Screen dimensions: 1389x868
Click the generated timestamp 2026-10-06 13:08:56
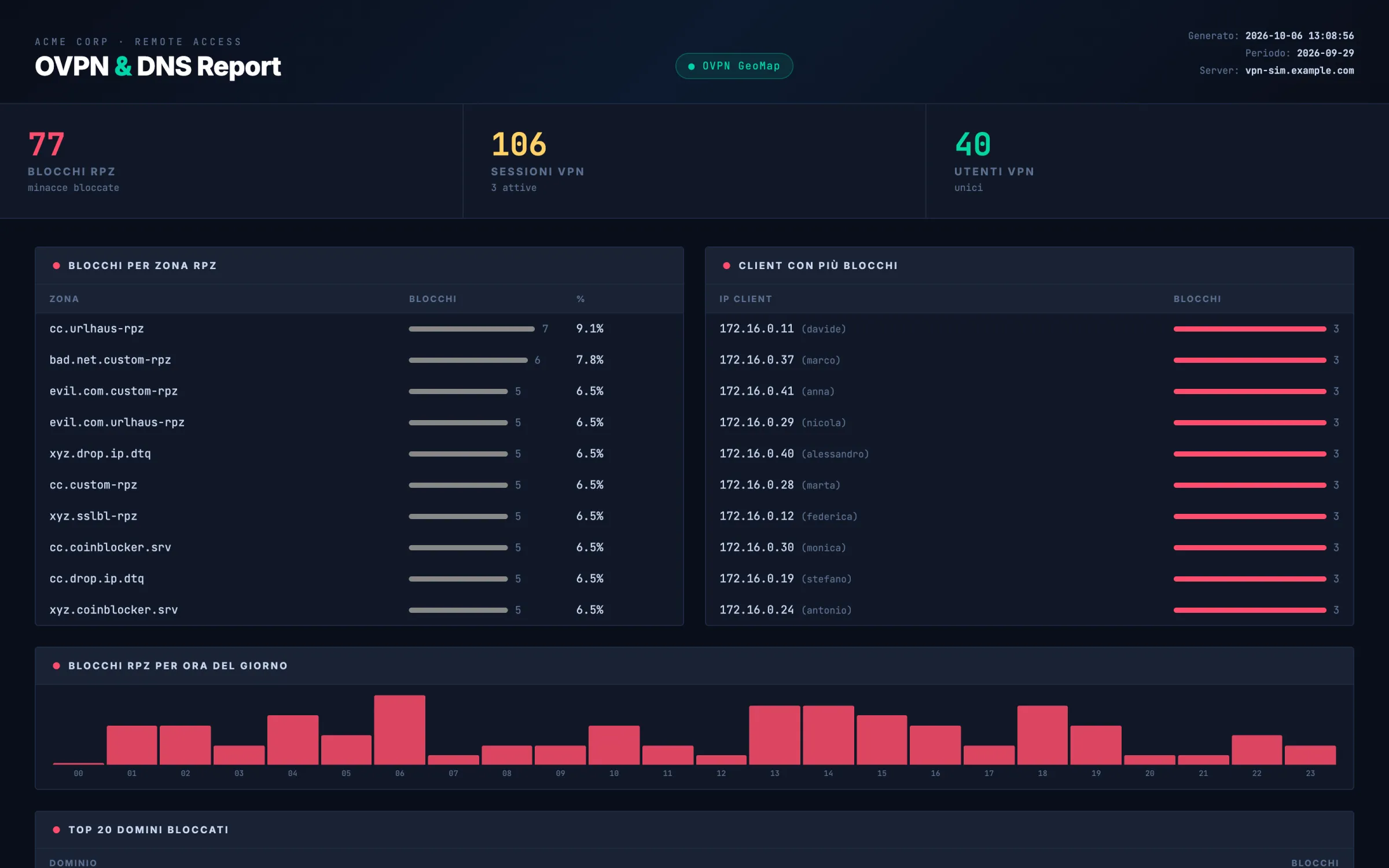pos(1299,36)
